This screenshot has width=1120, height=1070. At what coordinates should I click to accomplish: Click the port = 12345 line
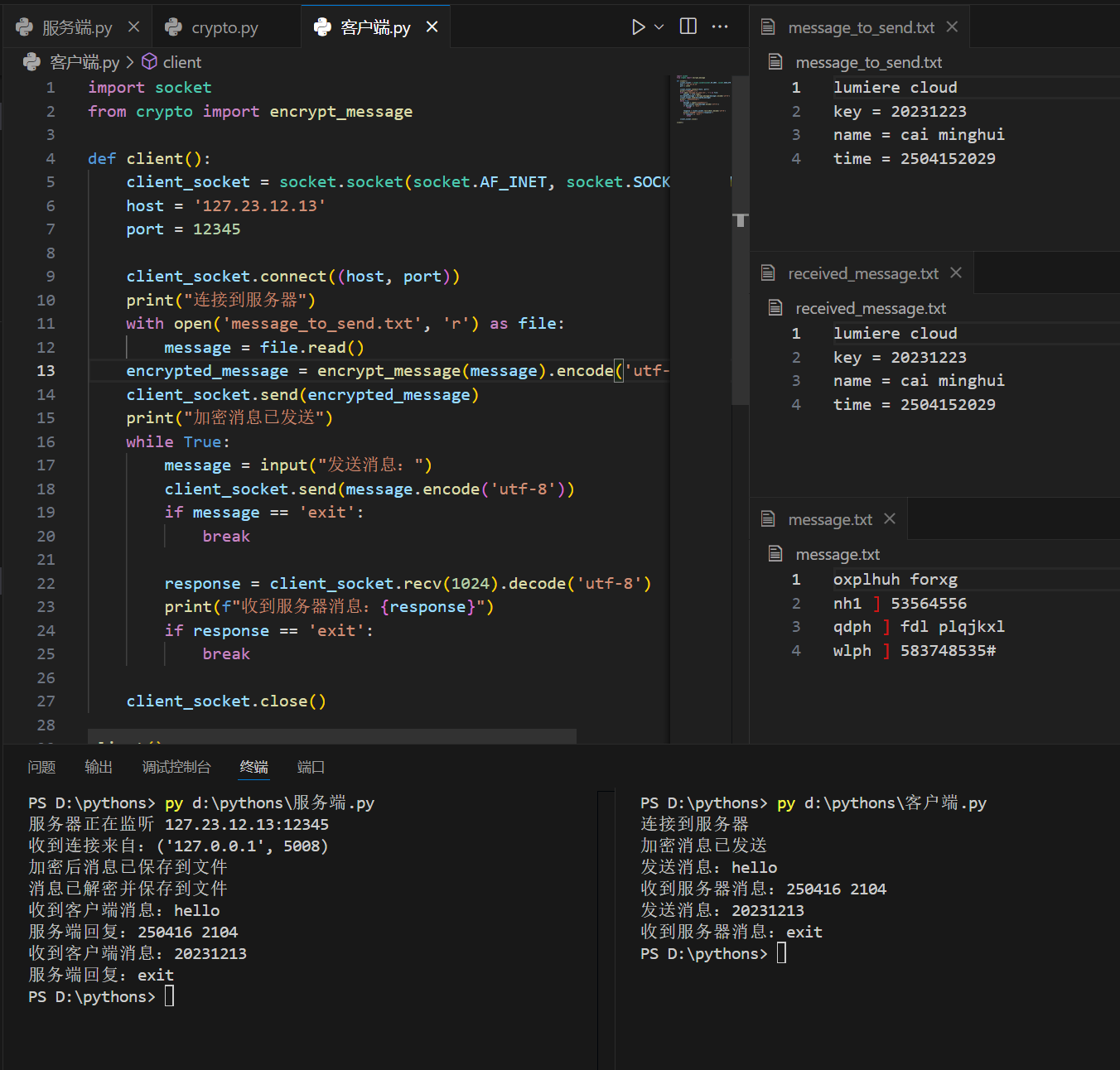coord(183,229)
